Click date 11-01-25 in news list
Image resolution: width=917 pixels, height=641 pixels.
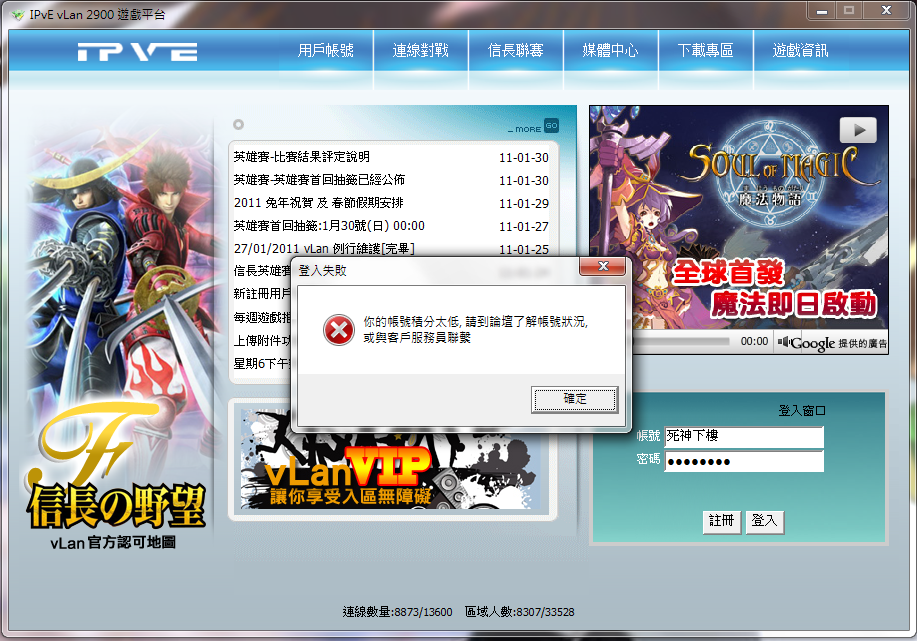pos(523,249)
